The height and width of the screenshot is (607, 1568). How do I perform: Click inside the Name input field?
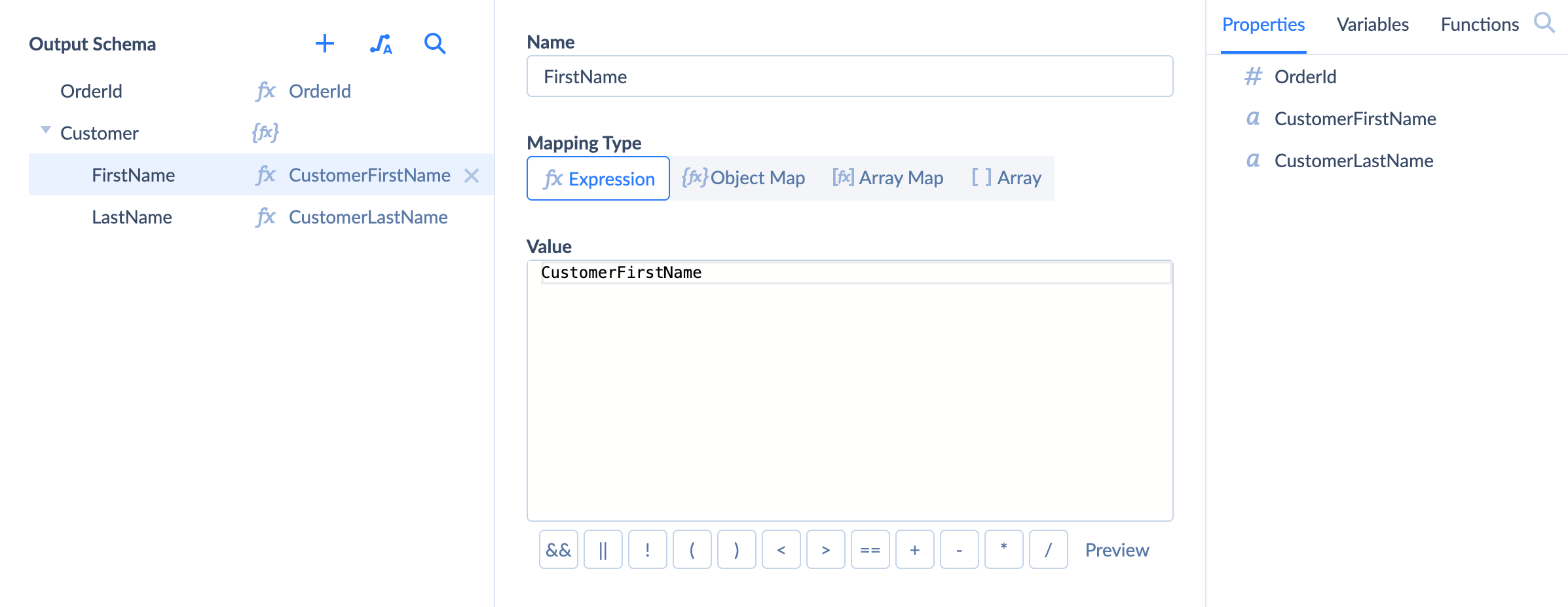(x=848, y=76)
